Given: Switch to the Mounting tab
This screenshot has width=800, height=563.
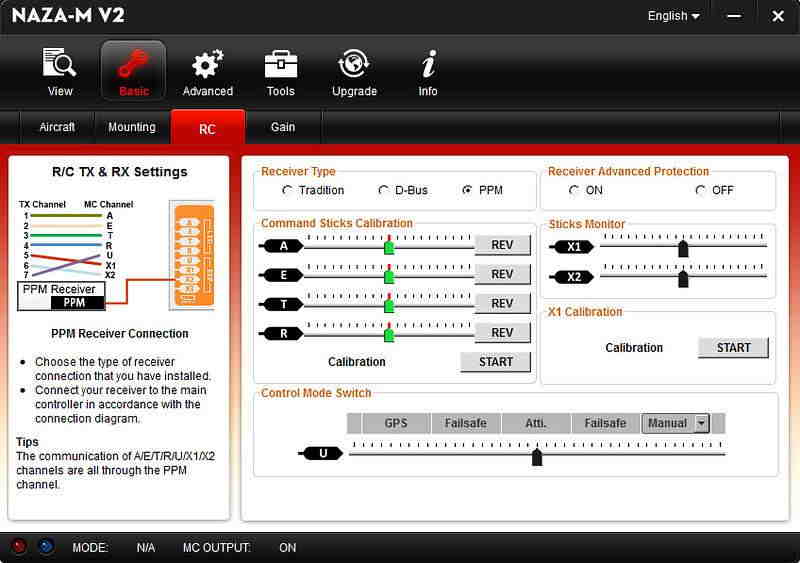Looking at the screenshot, I should click(132, 127).
